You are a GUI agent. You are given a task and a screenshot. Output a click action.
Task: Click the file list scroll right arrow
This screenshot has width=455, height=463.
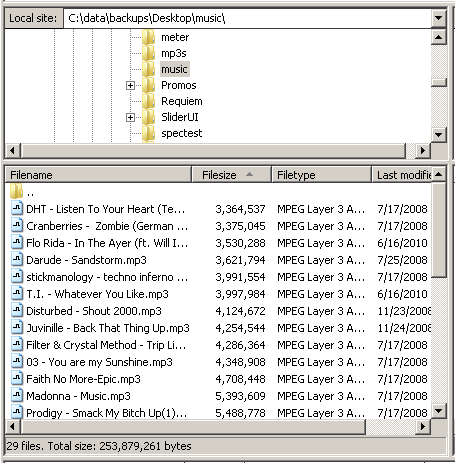(423, 426)
